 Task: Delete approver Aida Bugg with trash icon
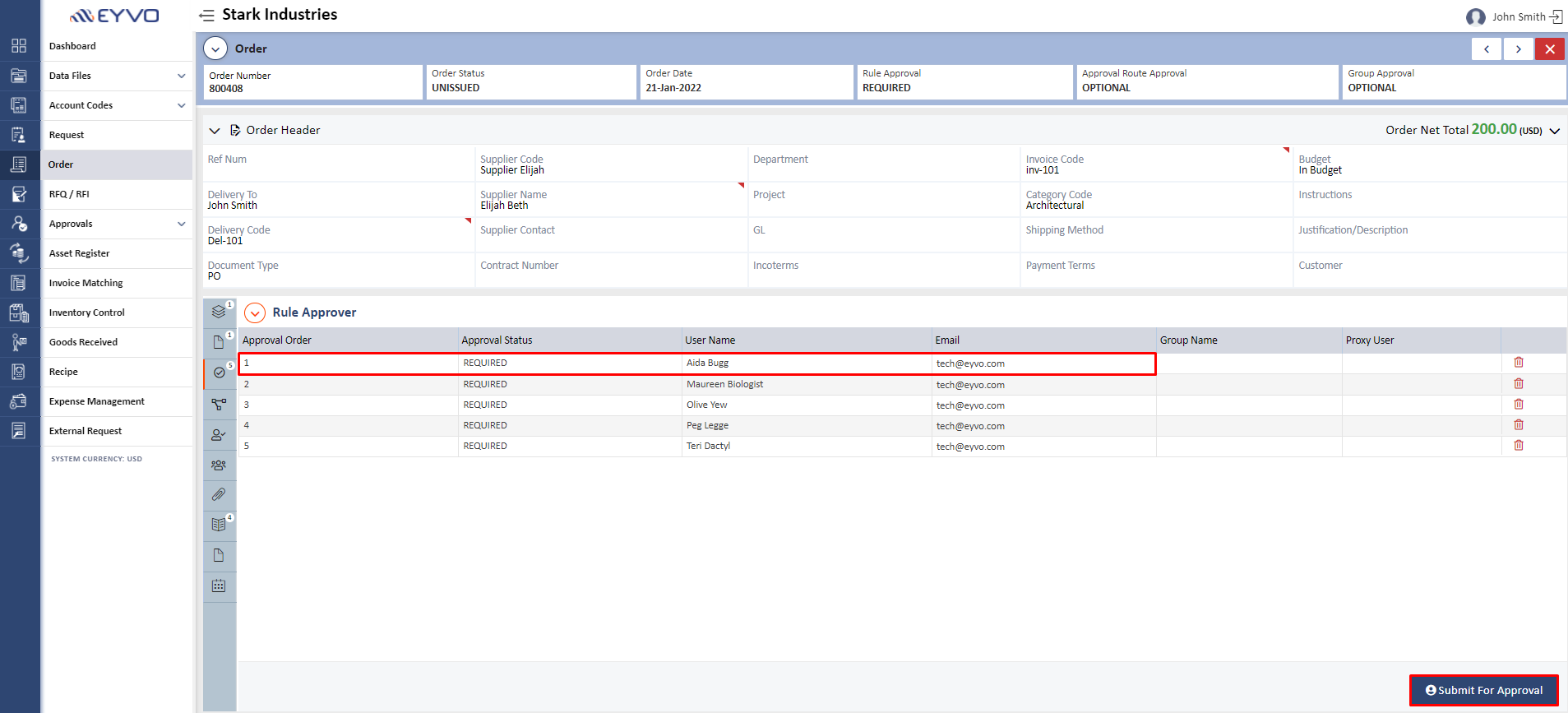pos(1519,363)
